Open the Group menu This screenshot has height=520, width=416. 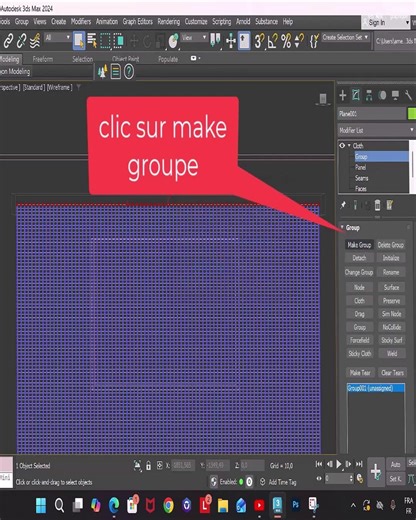22,22
